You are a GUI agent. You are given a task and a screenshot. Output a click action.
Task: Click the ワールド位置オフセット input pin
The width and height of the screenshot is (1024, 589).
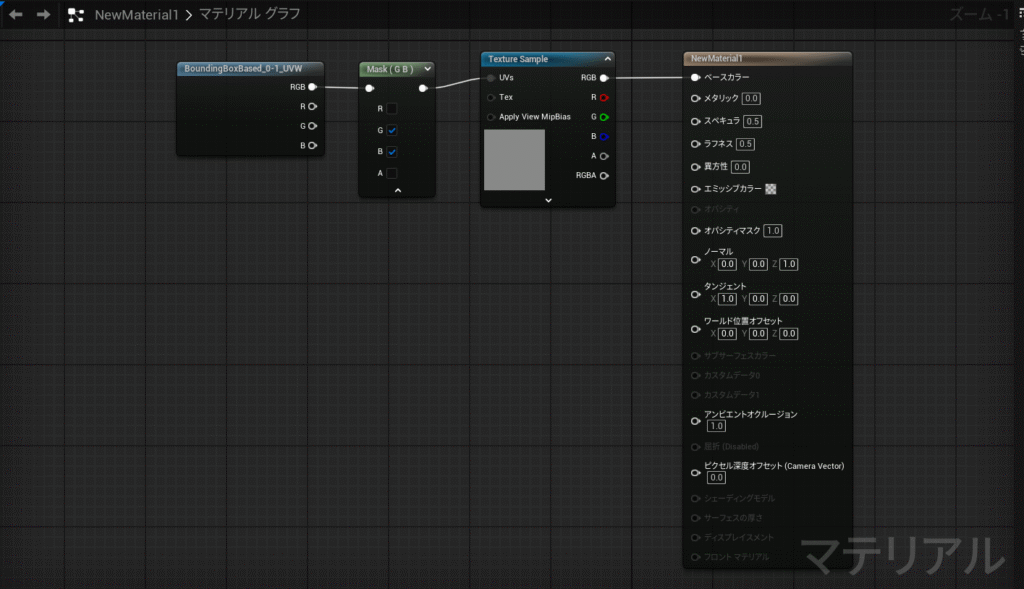point(696,329)
